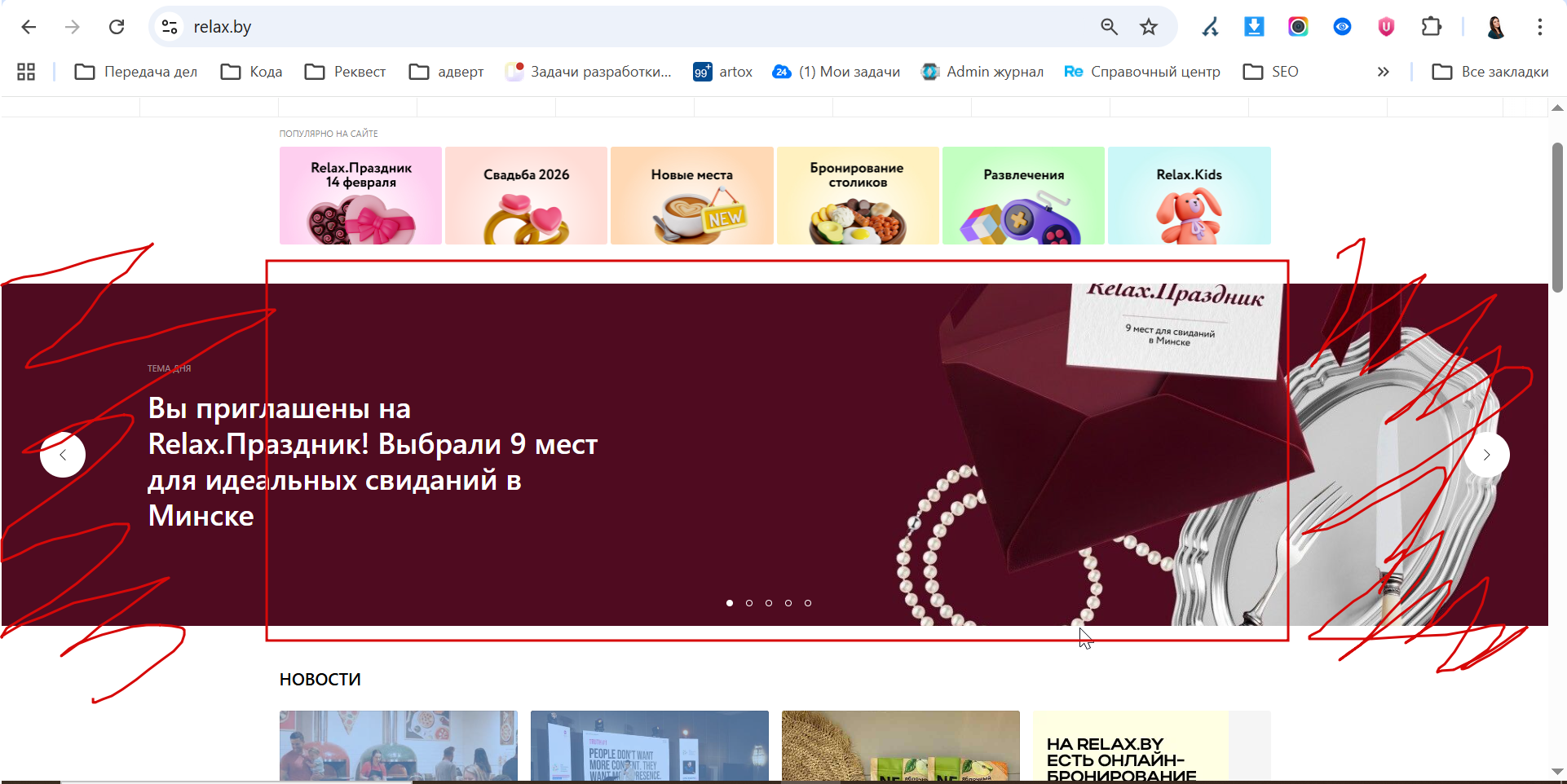This screenshot has height=784, width=1567.
Task: Show the previous banner slide
Action: pyautogui.click(x=63, y=455)
